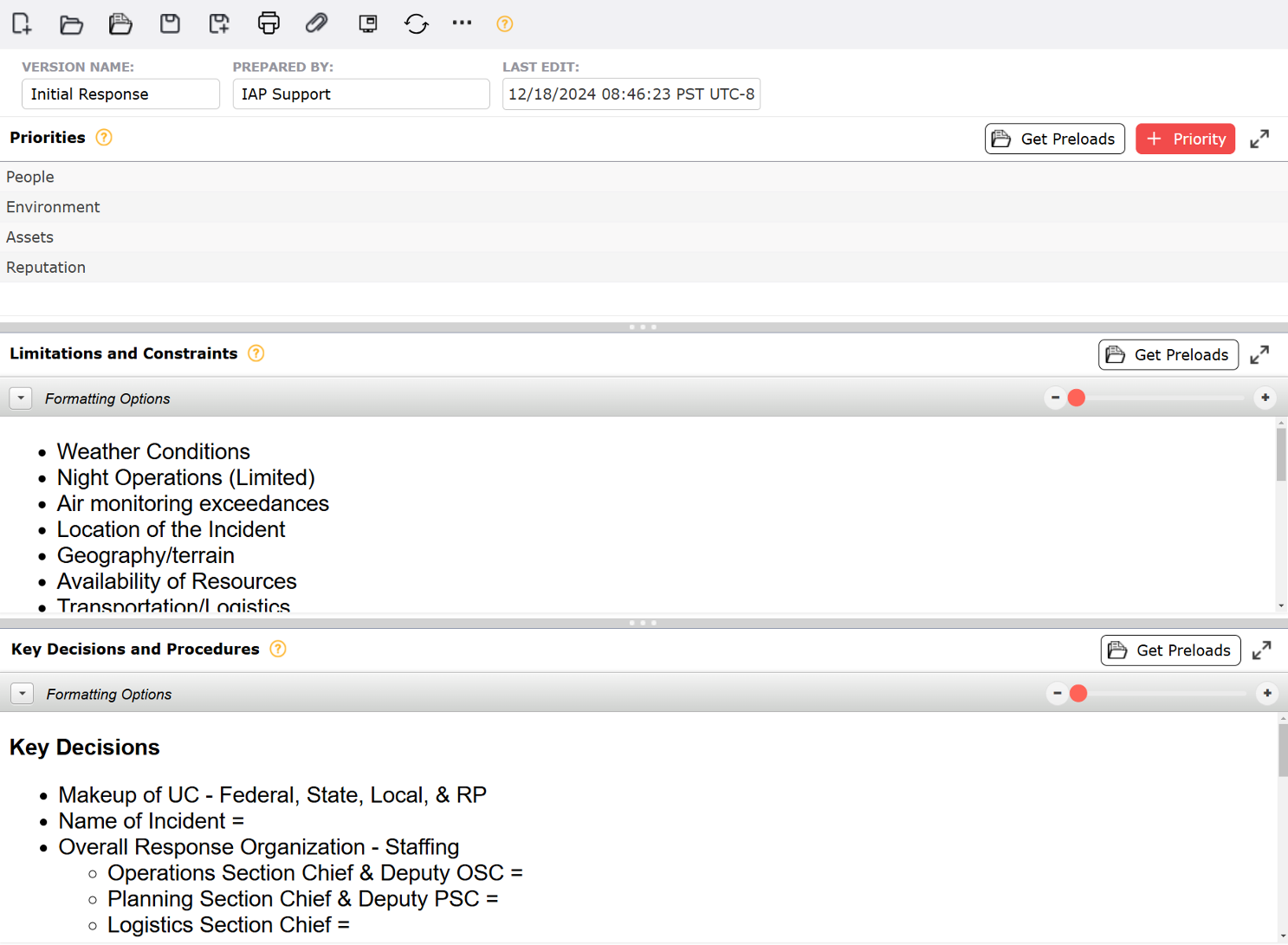Print the incident action plan
1288x945 pixels.
point(269,23)
